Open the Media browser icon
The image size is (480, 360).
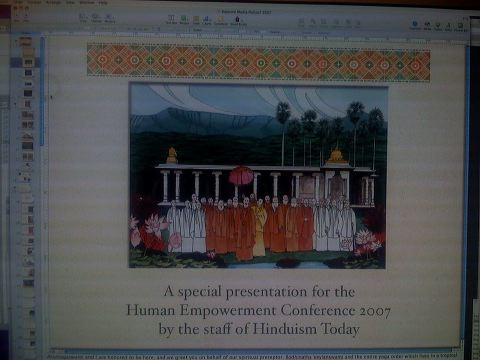click(427, 25)
